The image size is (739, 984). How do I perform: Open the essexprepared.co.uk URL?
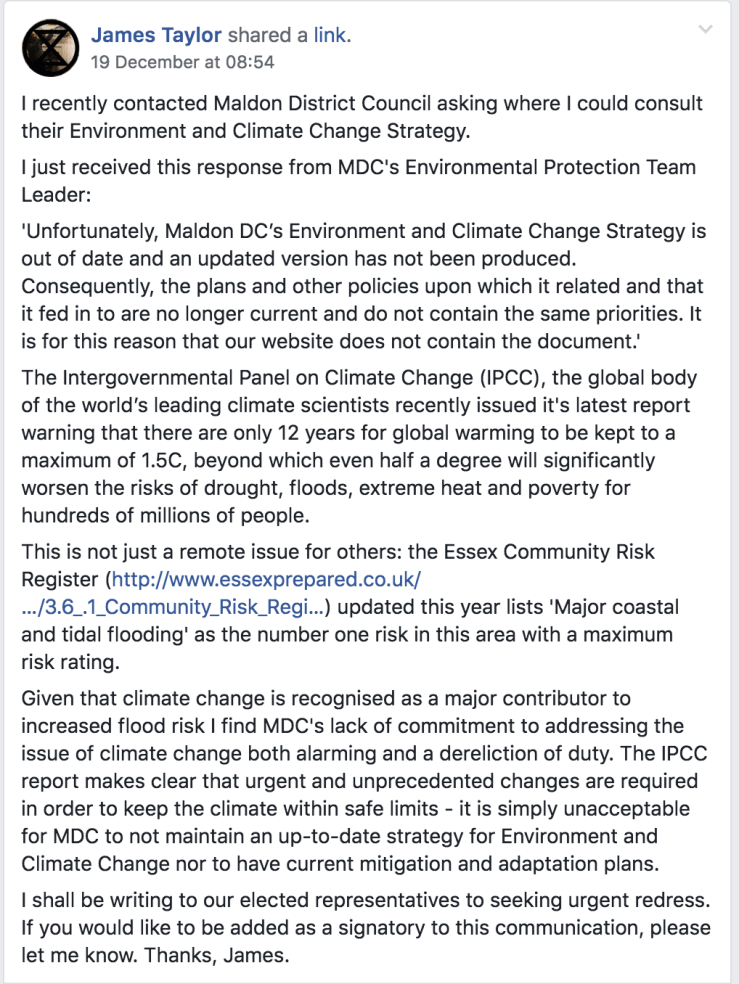266,580
